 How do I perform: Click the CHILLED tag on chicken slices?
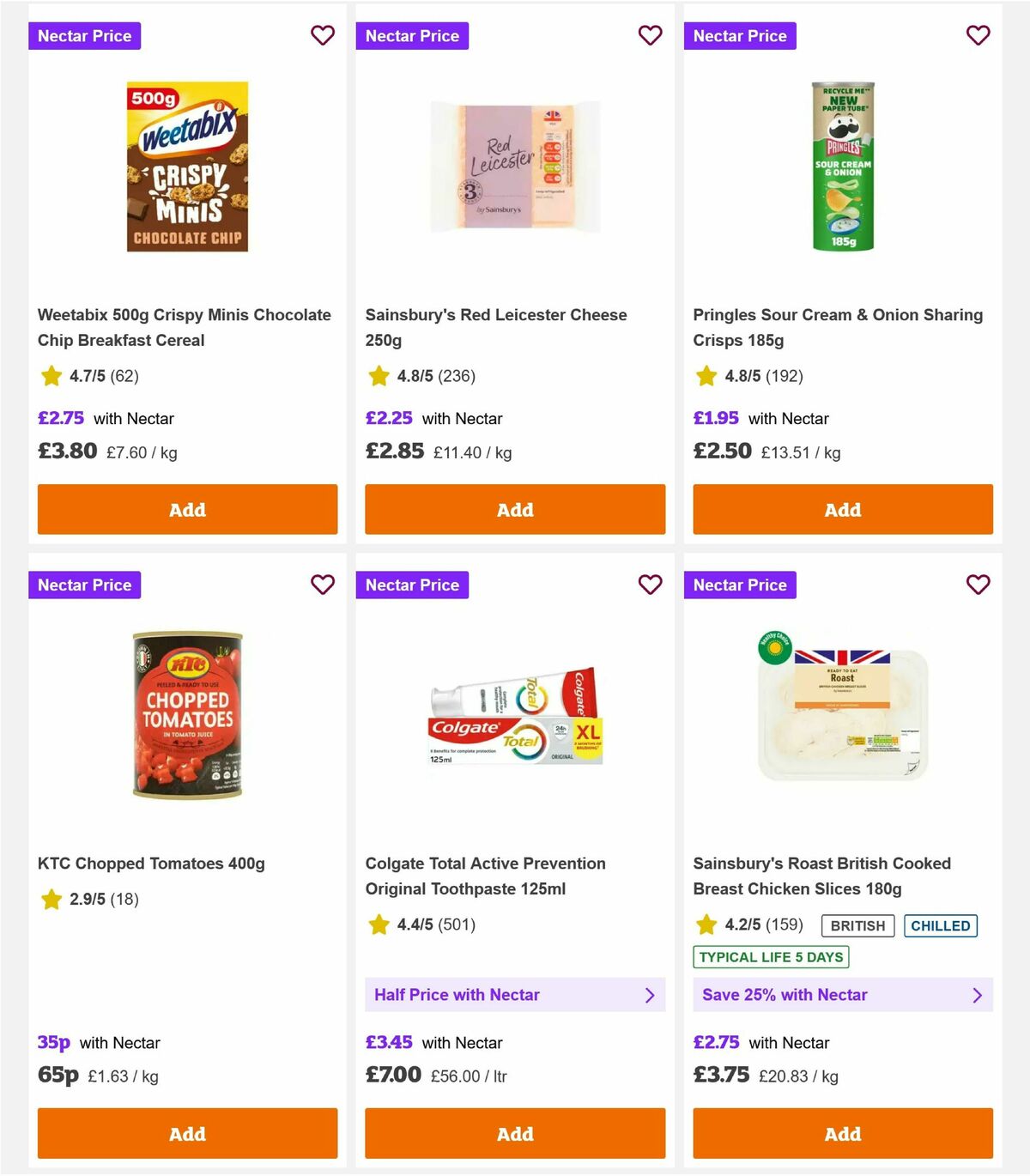coord(941,925)
